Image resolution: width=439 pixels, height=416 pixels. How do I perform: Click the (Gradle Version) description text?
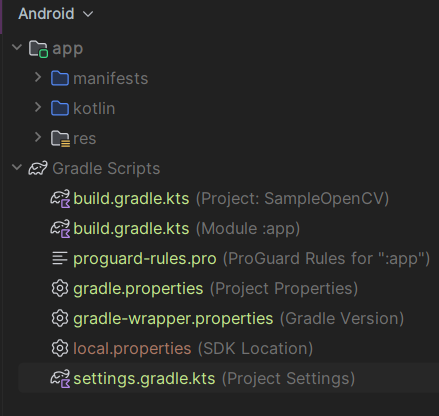click(x=342, y=319)
